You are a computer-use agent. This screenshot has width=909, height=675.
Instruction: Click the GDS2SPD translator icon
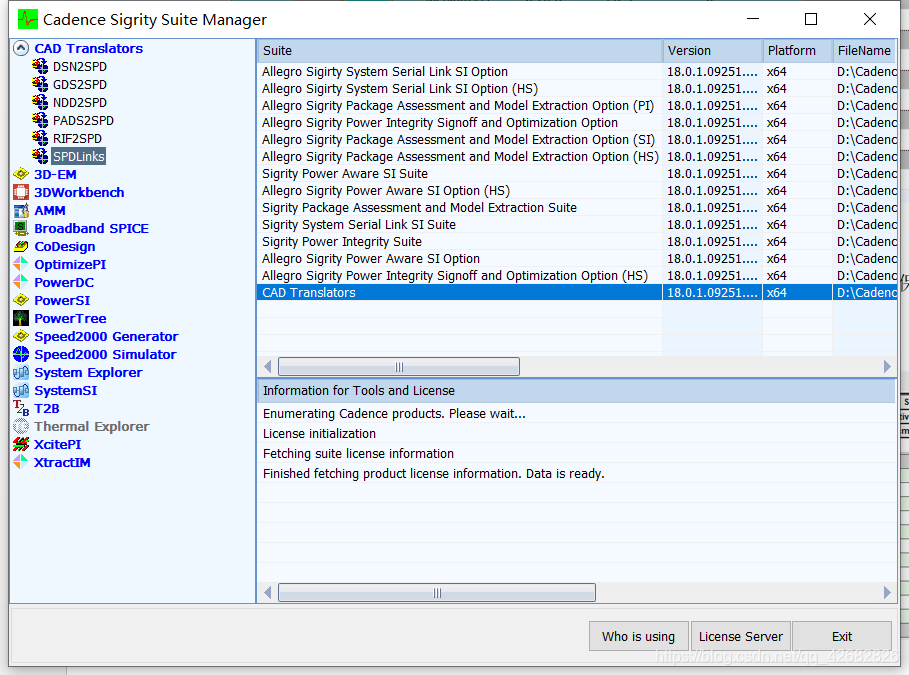(x=40, y=84)
